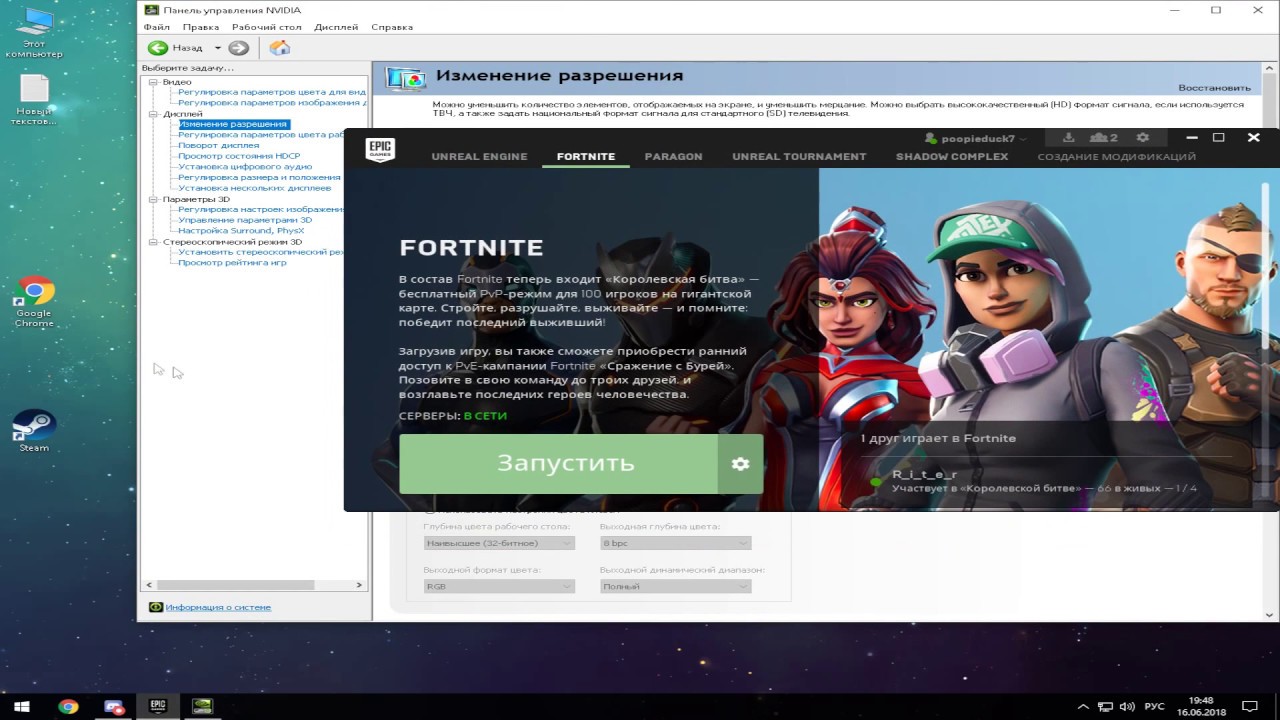
Task: Open the Дисплей menu in menu bar
Action: [x=336, y=27]
